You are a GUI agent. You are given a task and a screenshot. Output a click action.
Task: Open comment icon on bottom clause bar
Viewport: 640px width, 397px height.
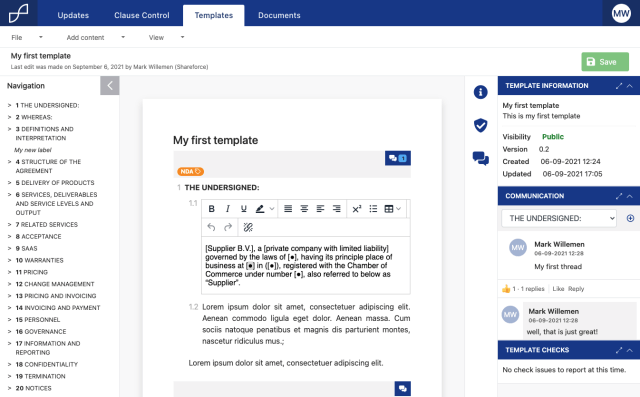click(402, 388)
